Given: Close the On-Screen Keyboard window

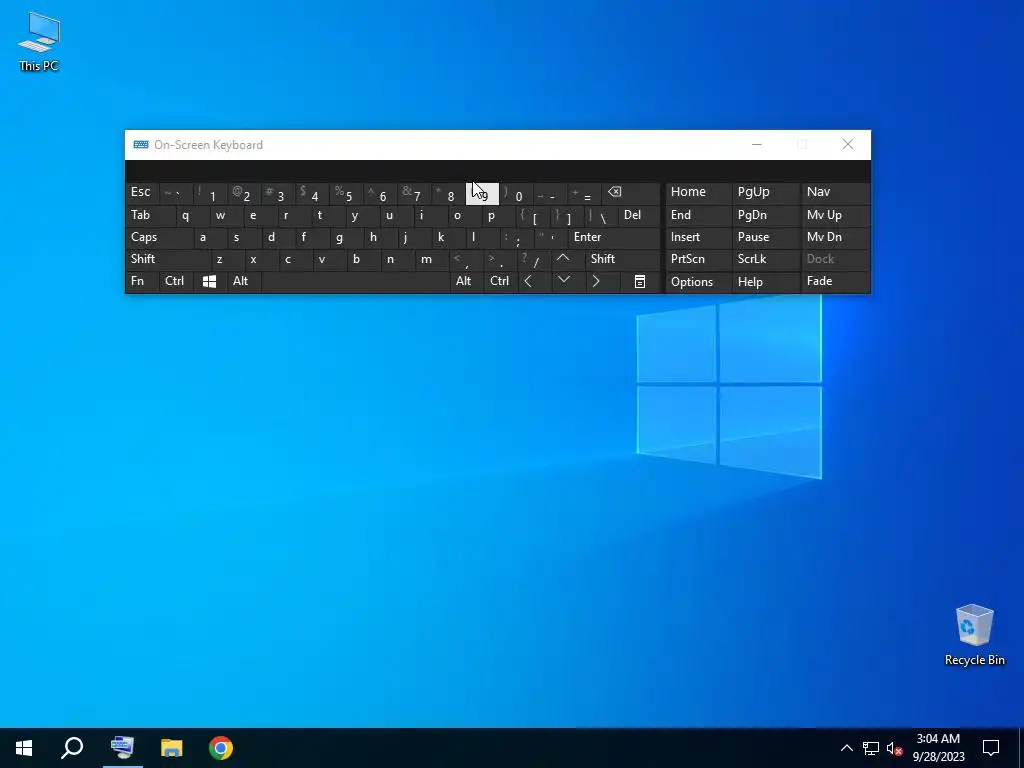Looking at the screenshot, I should click(x=848, y=144).
